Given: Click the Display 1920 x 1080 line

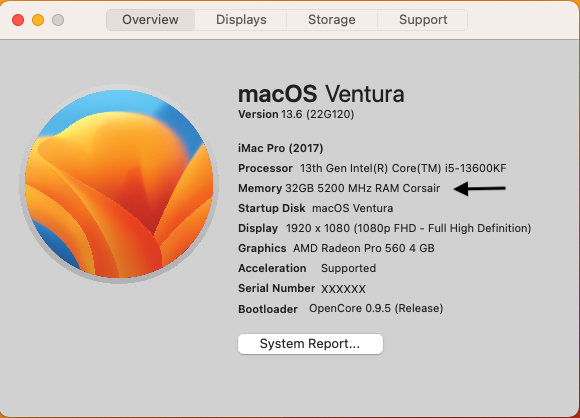Looking at the screenshot, I should 385,228.
